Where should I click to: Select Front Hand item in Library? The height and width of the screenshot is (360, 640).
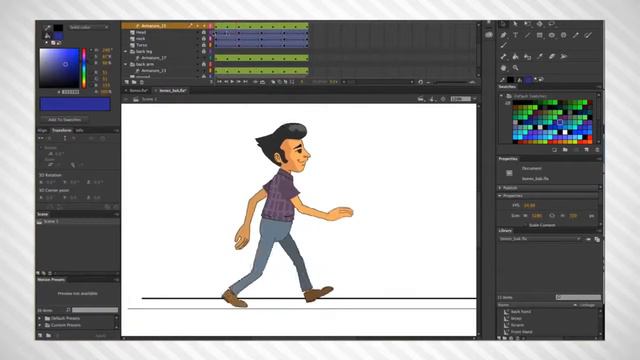click(522, 332)
